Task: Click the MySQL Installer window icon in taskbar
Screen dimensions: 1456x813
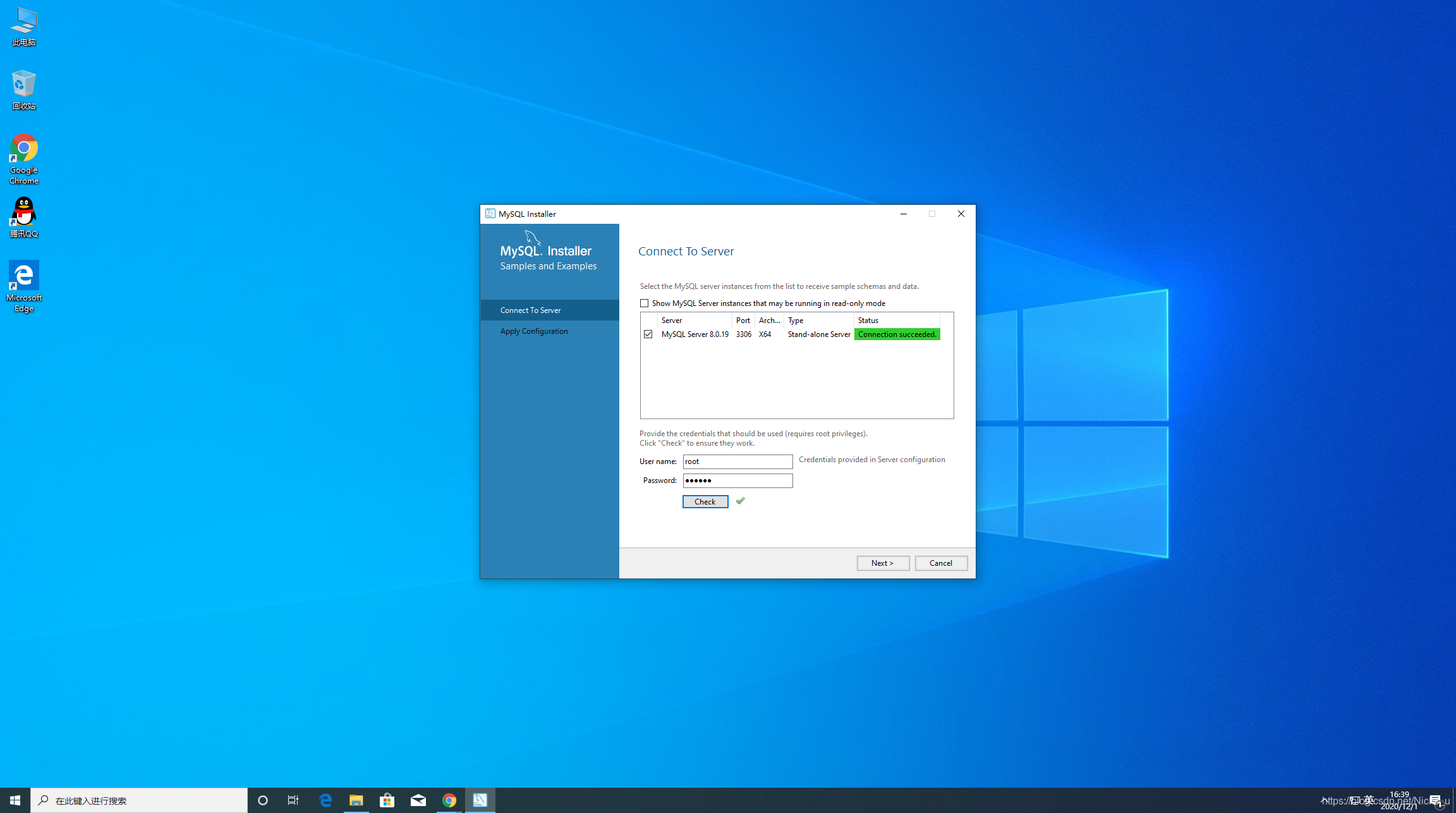Action: point(481,800)
